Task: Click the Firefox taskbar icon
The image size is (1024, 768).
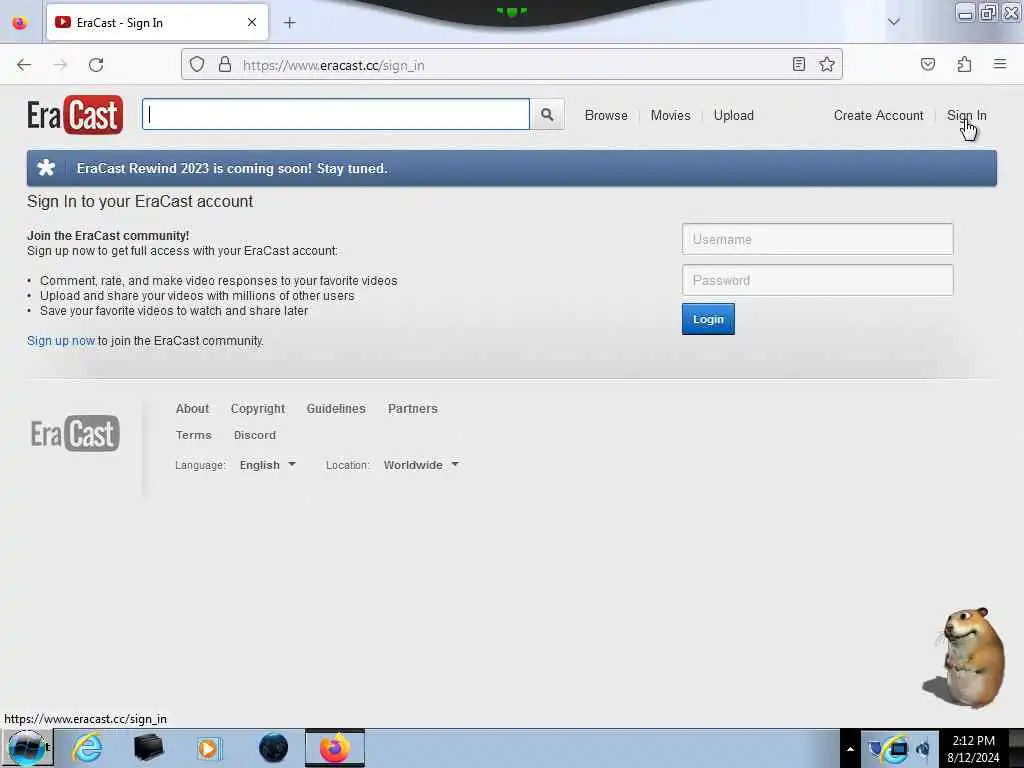Action: (335, 748)
